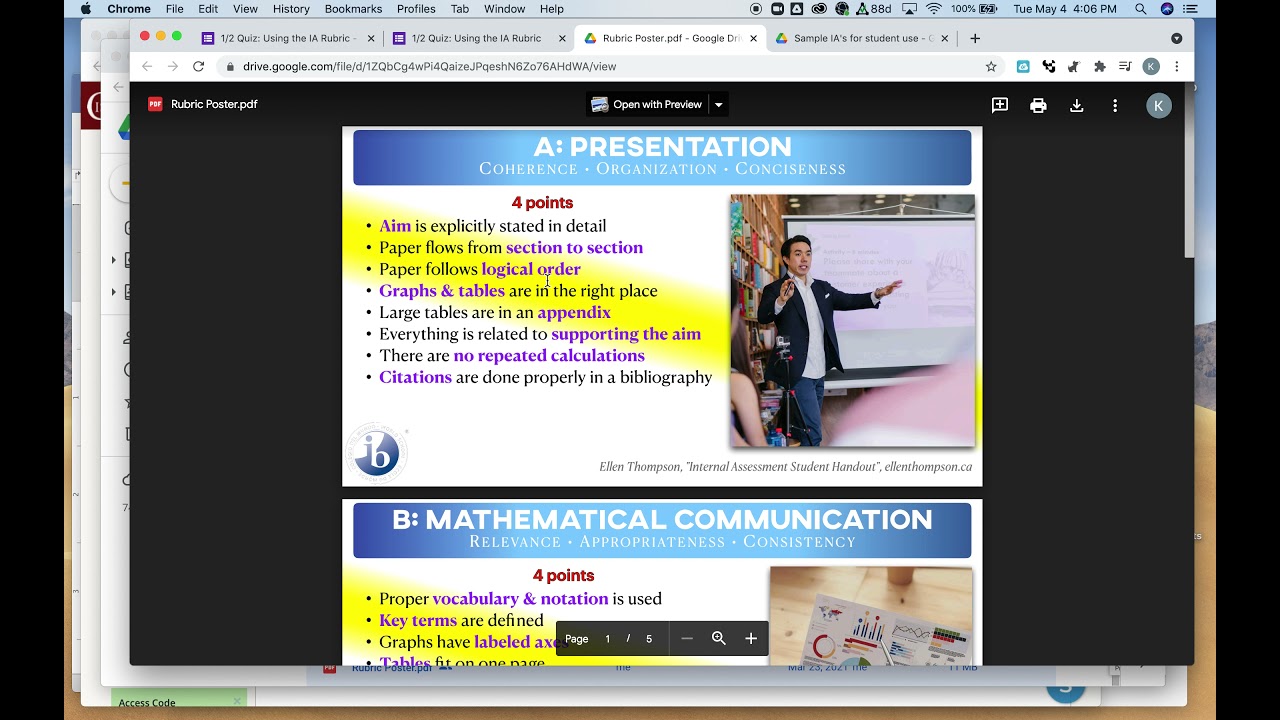1280x720 pixels.
Task: Open the Chrome profile avatar K
Action: pyautogui.click(x=1151, y=67)
